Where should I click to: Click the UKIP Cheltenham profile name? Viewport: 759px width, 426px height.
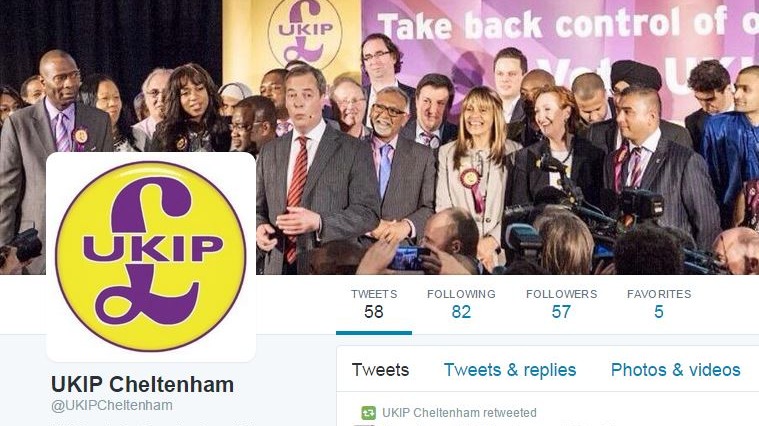pyautogui.click(x=142, y=384)
